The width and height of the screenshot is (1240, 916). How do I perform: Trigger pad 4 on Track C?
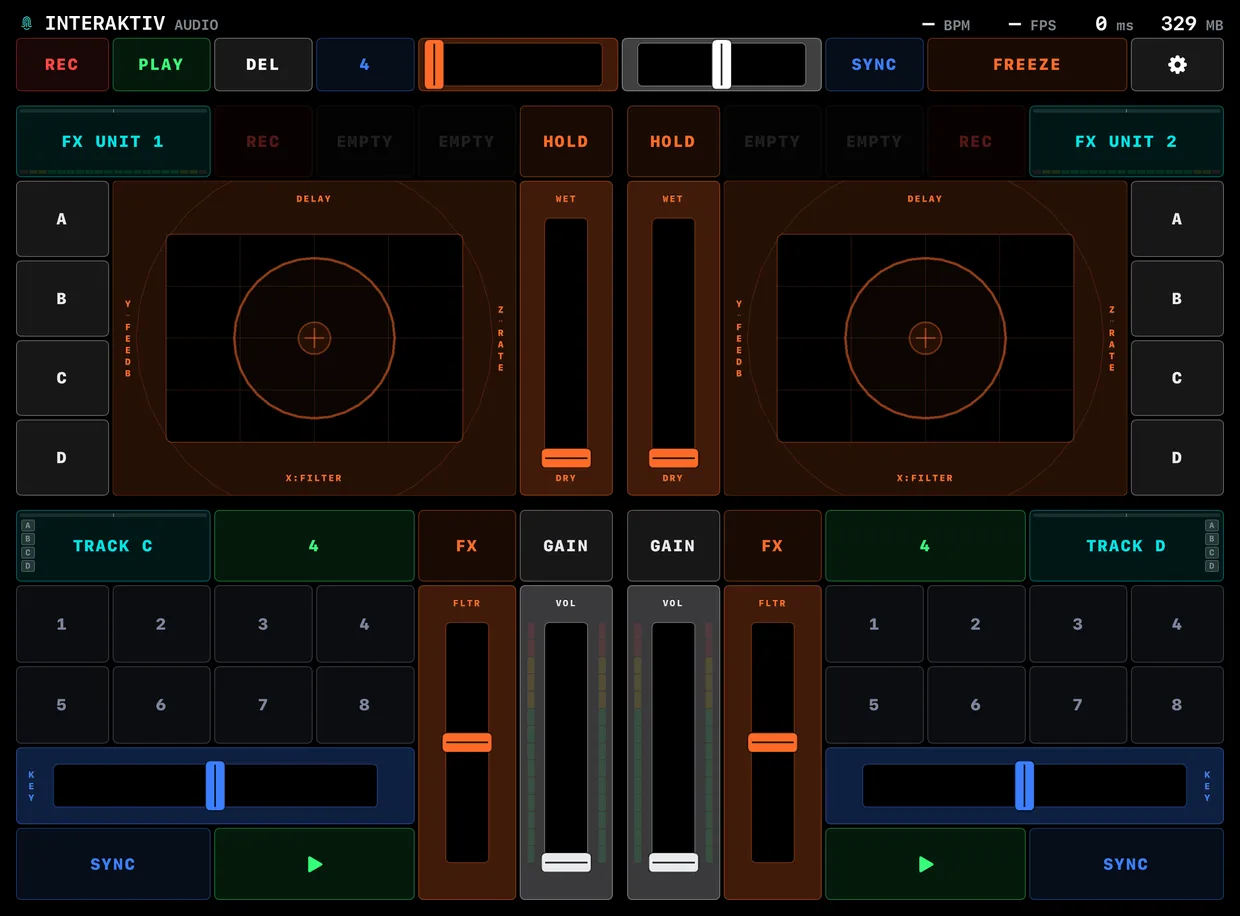tap(365, 624)
